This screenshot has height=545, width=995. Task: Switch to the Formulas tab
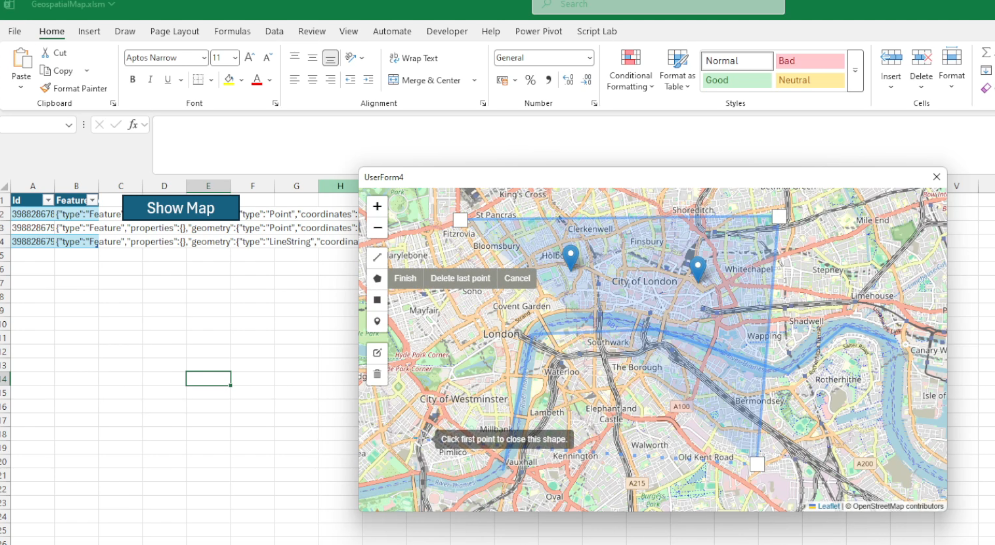232,31
